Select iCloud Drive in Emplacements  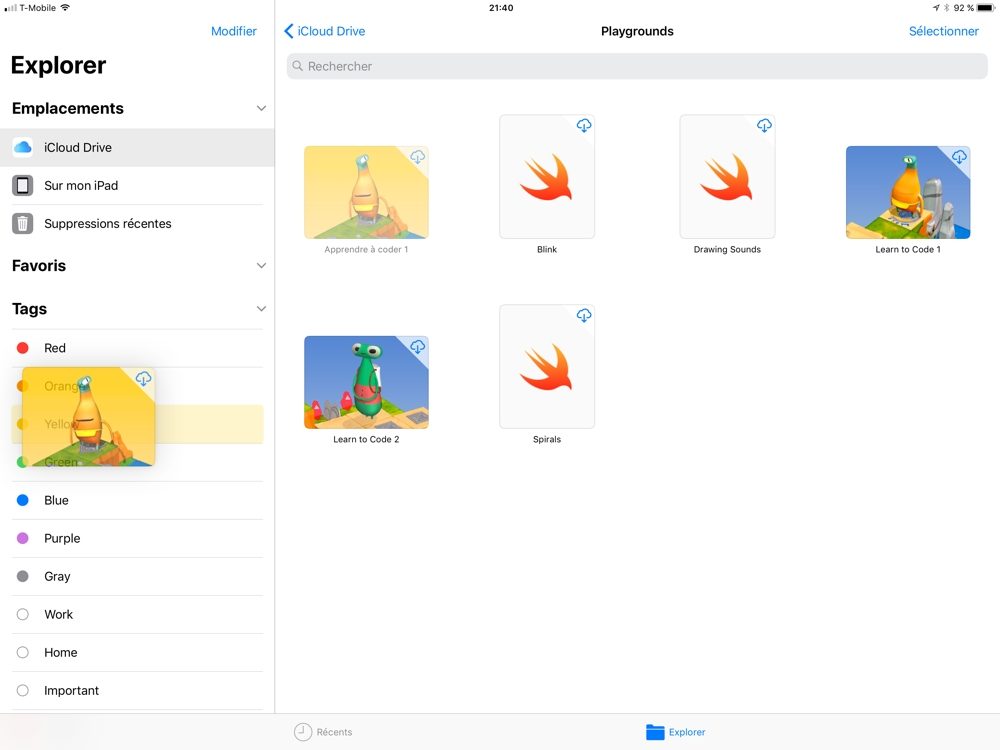137,147
